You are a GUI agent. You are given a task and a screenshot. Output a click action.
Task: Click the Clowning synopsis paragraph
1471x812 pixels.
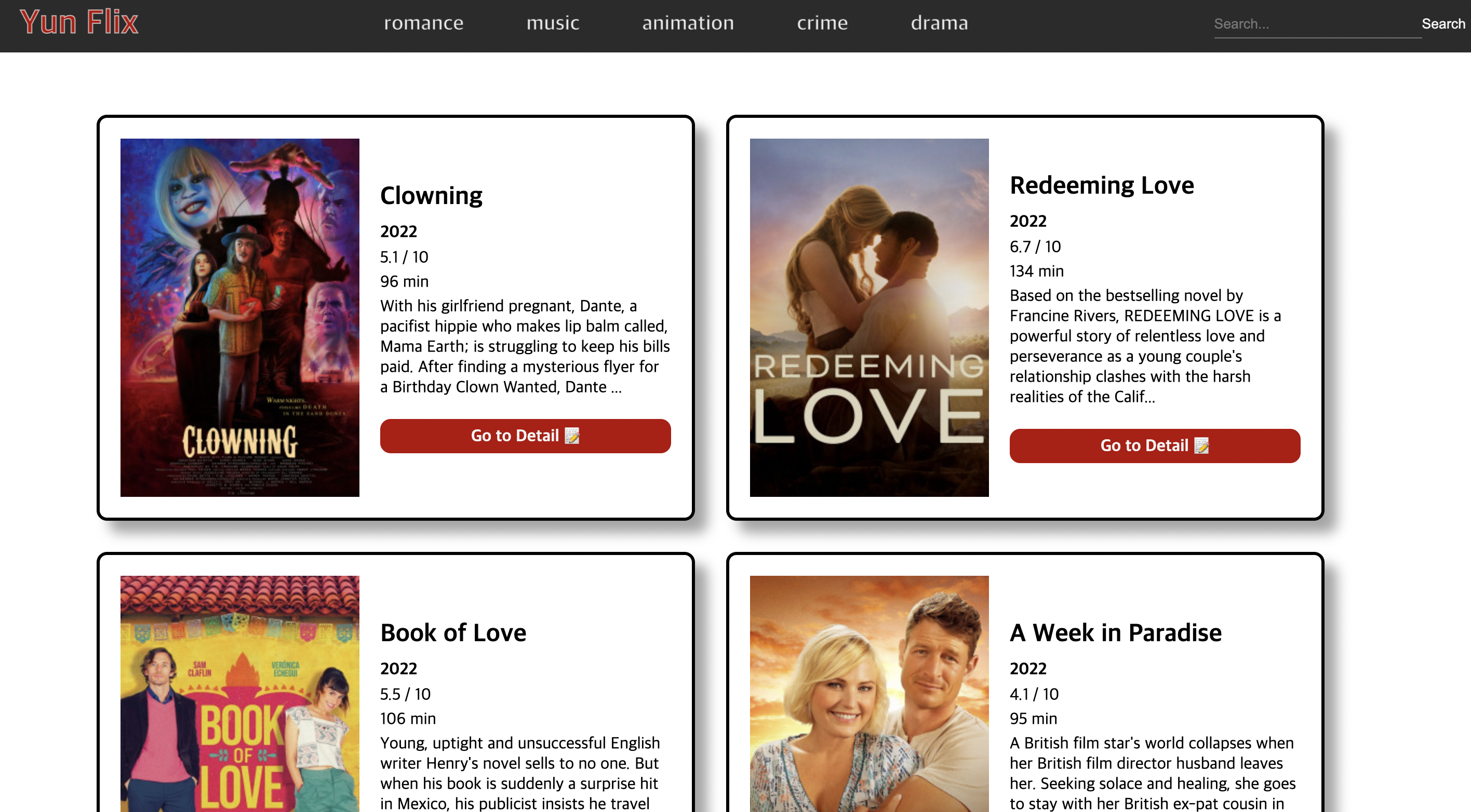click(x=525, y=346)
